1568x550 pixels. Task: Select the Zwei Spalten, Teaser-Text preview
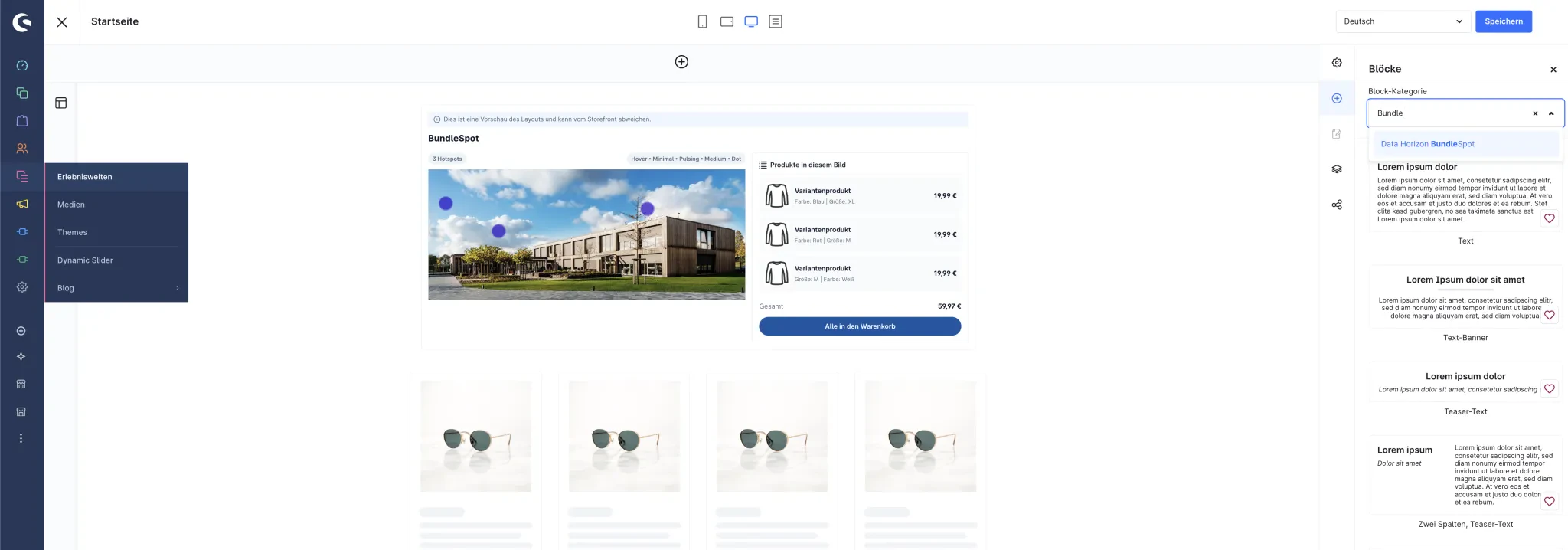pos(1465,475)
